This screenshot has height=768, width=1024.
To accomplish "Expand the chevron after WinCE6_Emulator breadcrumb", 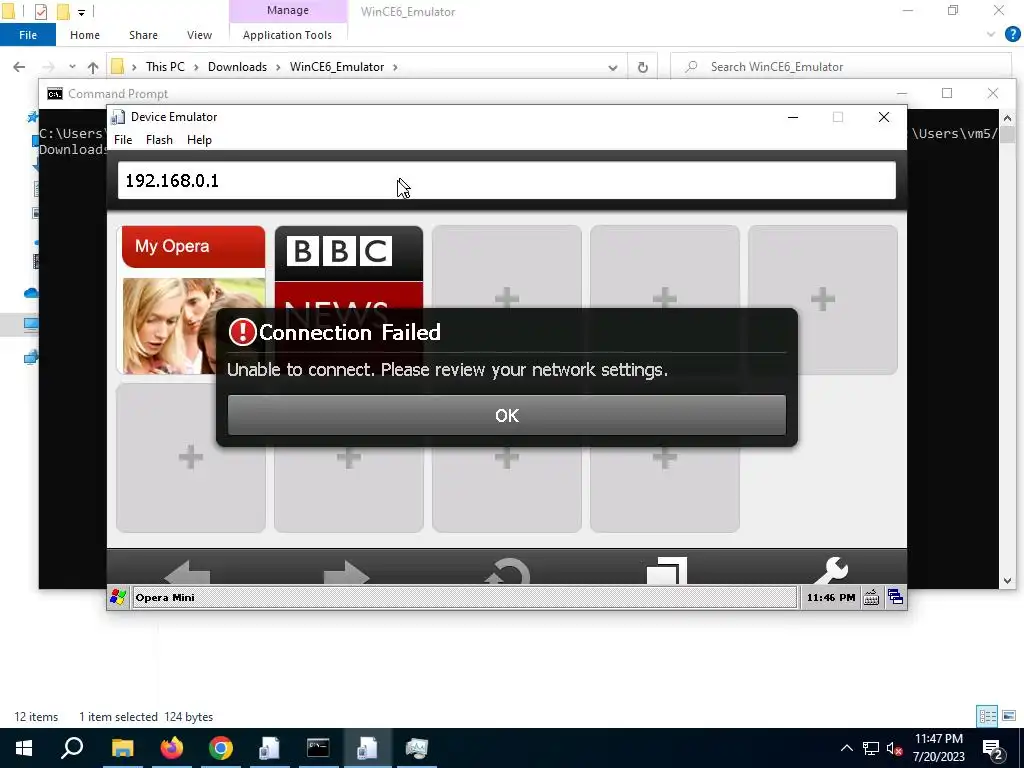I will click(395, 67).
